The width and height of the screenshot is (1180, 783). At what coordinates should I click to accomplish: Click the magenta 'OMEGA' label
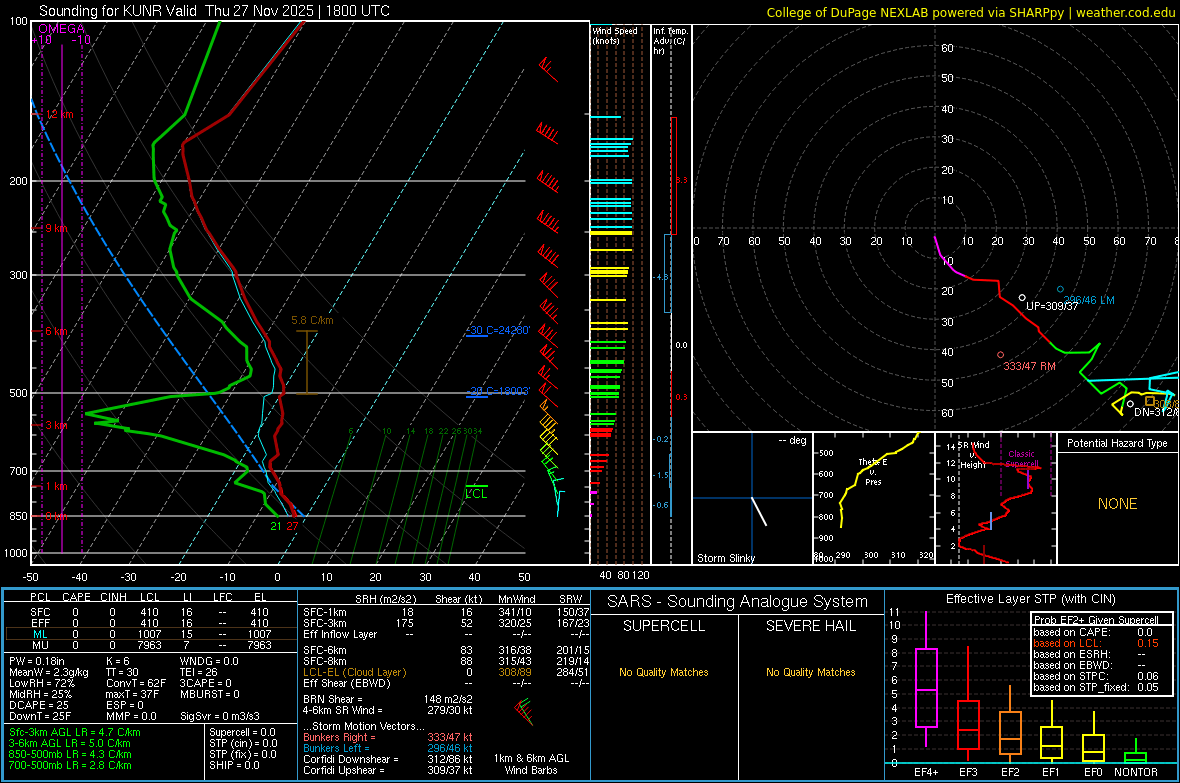point(62,29)
